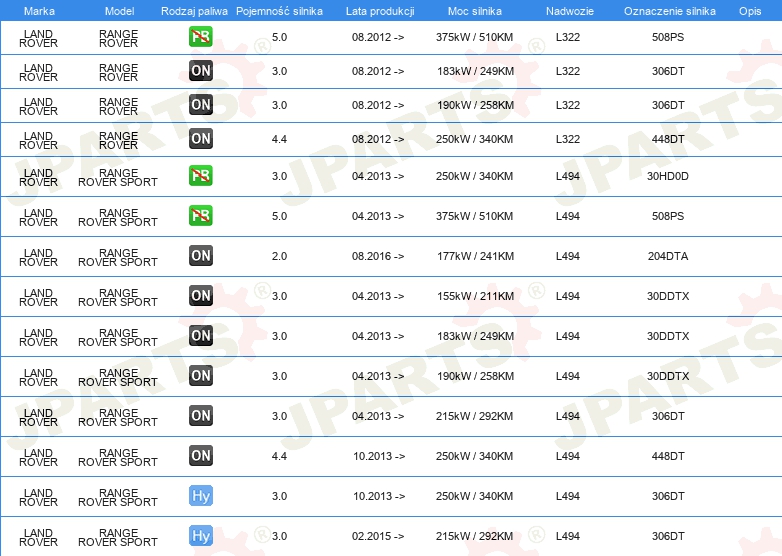Click 508PS engine code in the L322 row

pos(668,37)
